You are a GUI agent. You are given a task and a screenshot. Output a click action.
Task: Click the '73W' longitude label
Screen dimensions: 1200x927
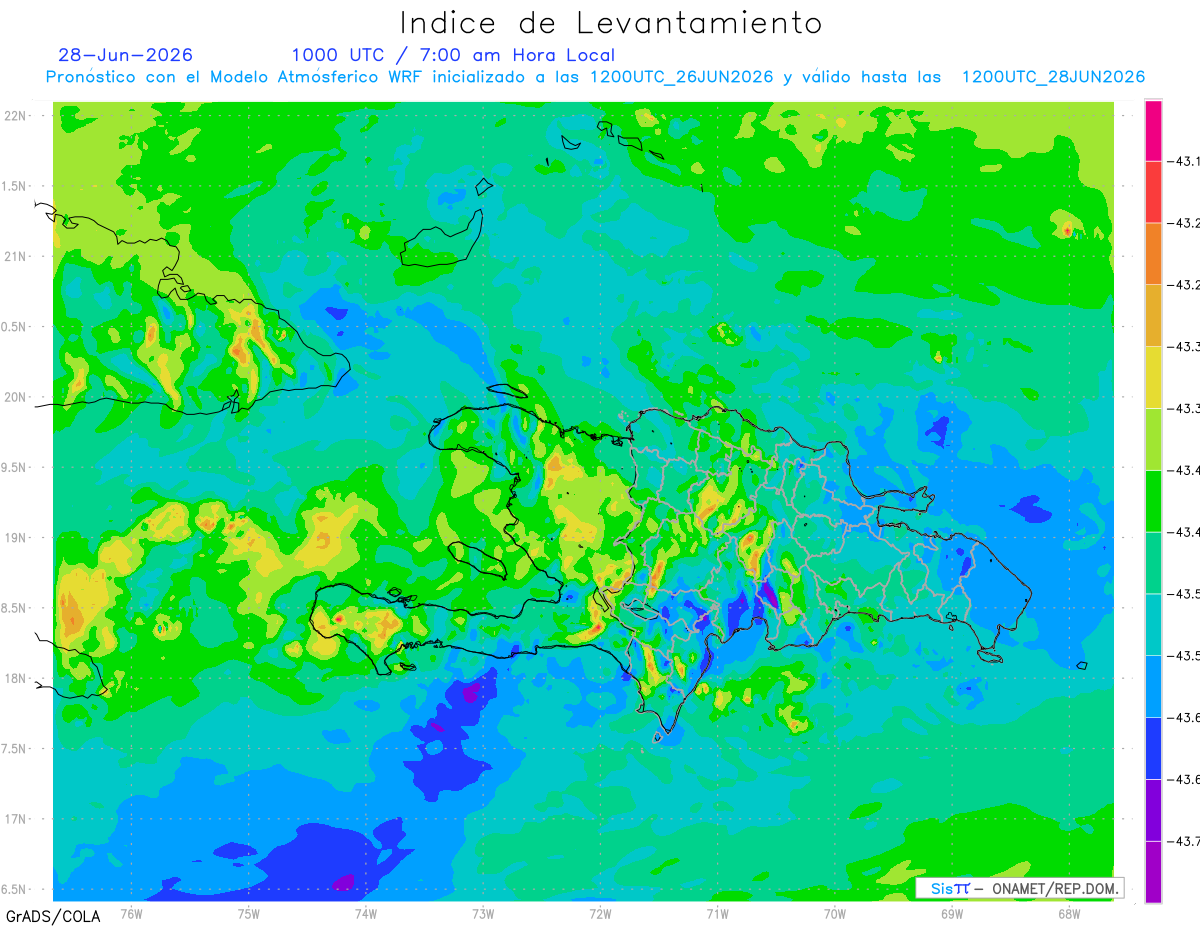coord(483,913)
